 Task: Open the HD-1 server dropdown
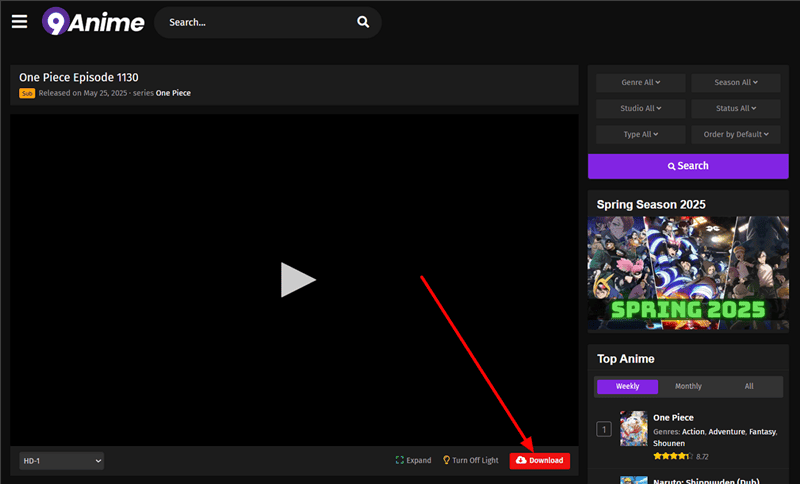click(62, 461)
